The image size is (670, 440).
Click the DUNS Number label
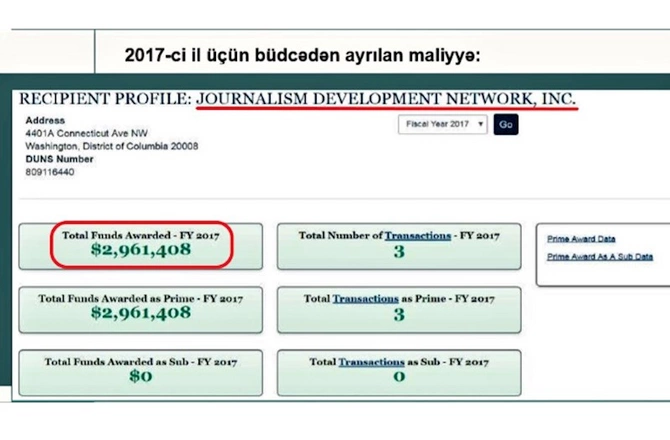point(59,159)
